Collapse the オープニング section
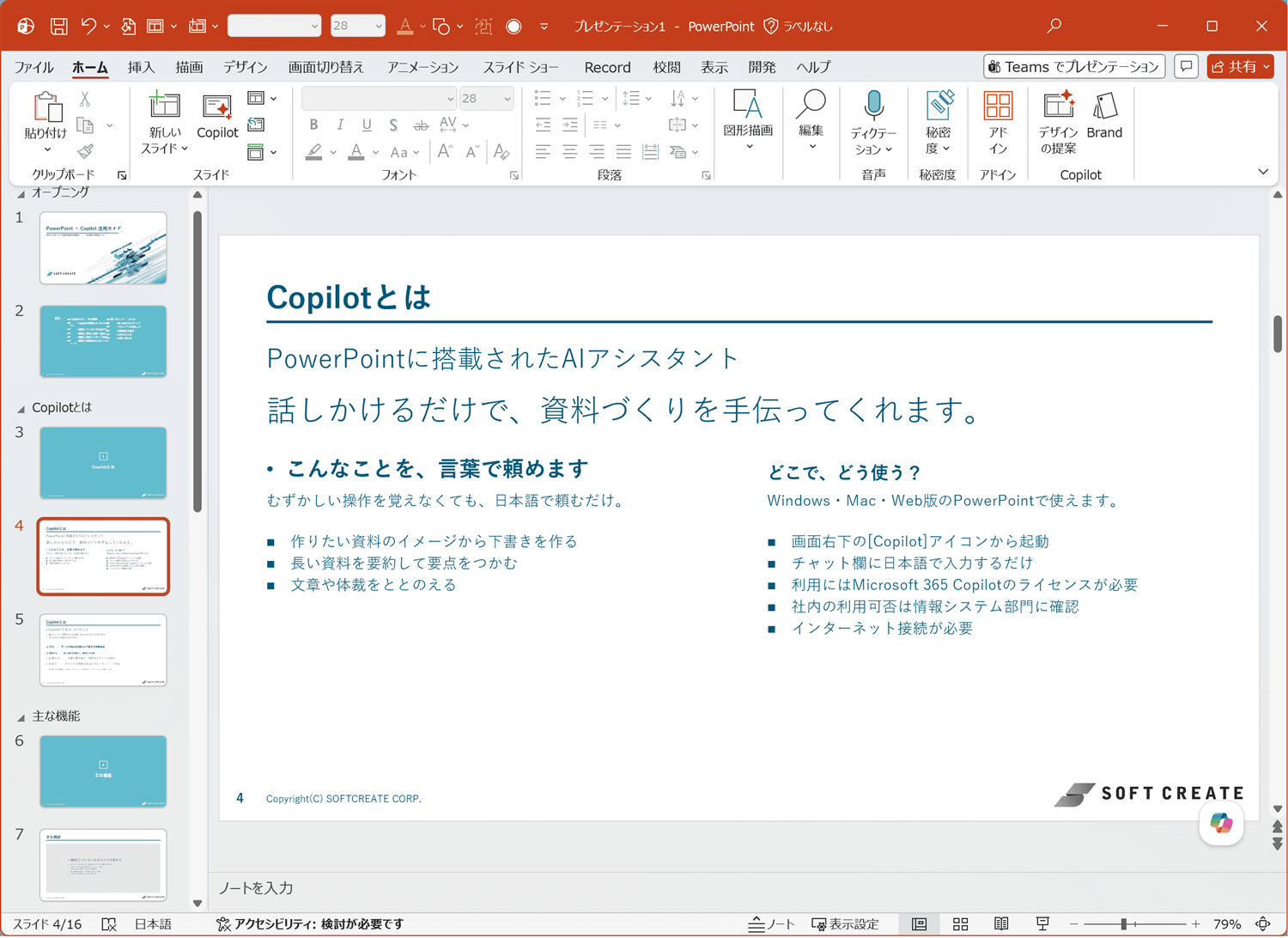 21,193
